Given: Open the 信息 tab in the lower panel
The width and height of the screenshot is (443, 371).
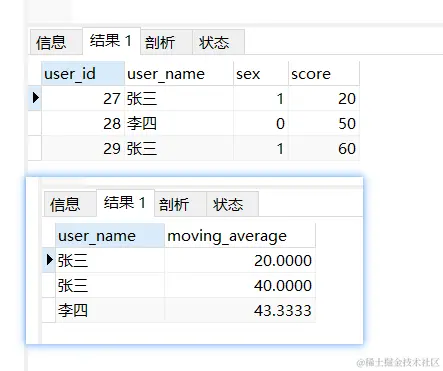Looking at the screenshot, I should 70,204.
